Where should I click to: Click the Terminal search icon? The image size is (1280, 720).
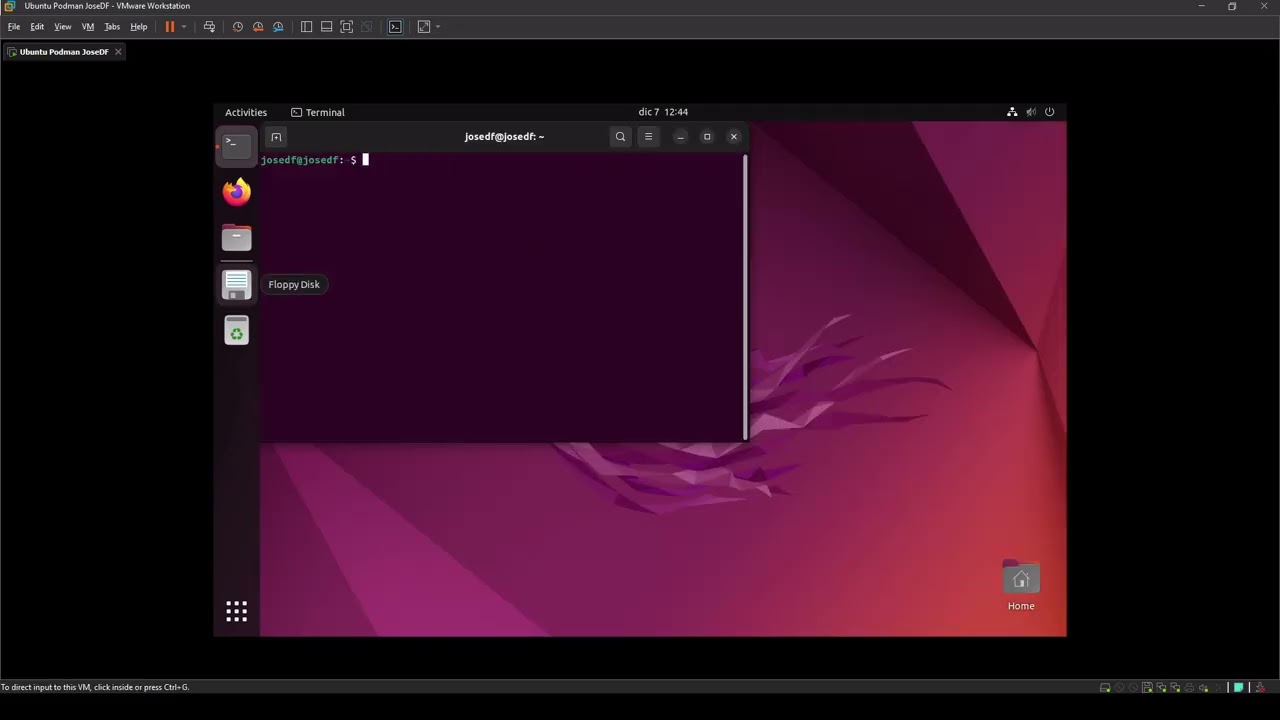621,137
